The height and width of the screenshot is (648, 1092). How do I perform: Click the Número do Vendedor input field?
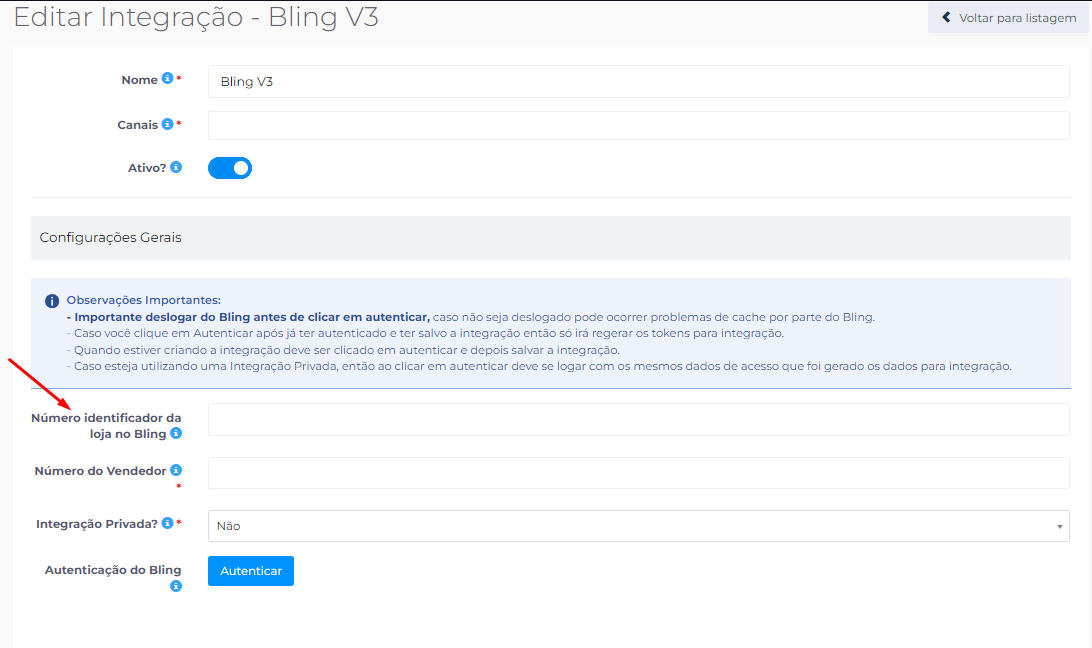pos(639,473)
